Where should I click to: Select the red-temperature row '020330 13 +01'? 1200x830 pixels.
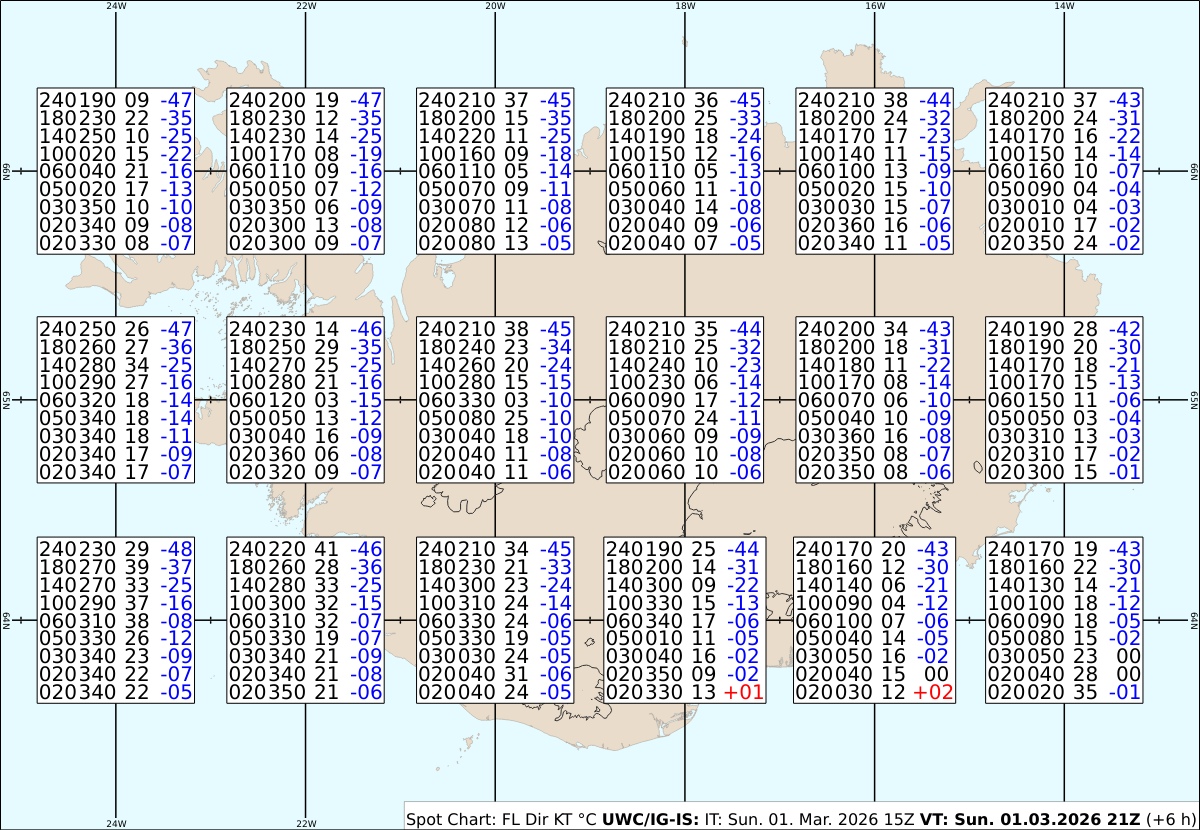685,692
